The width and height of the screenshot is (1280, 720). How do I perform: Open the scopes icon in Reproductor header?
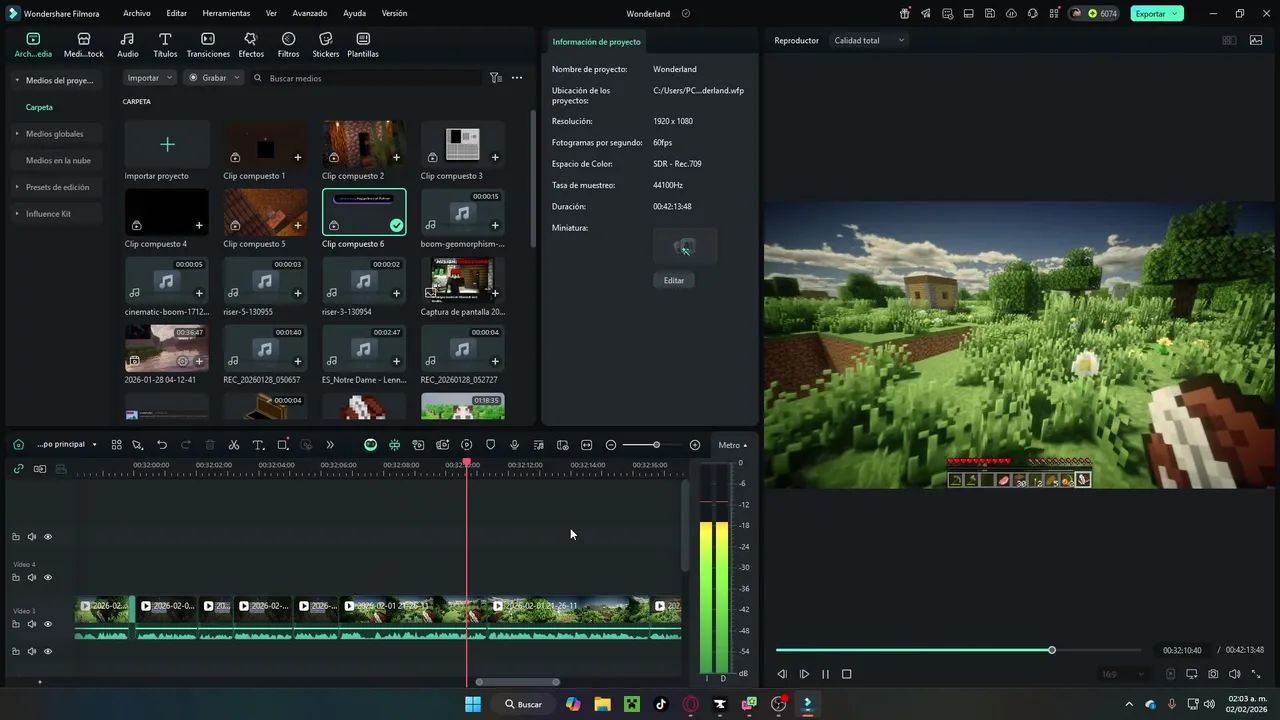coord(1256,40)
